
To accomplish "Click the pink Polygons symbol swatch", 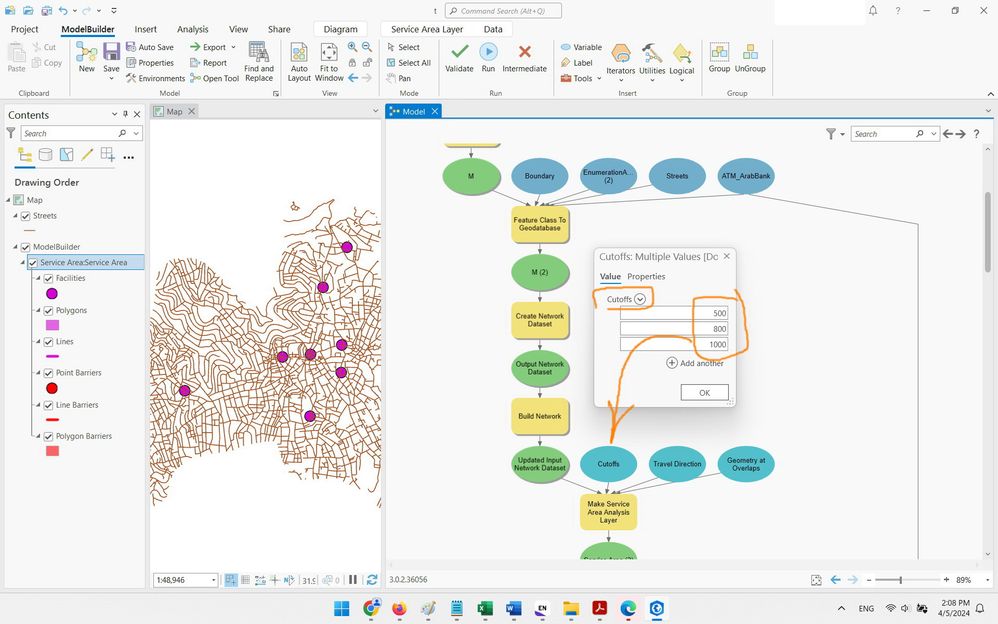I will tap(52, 325).
